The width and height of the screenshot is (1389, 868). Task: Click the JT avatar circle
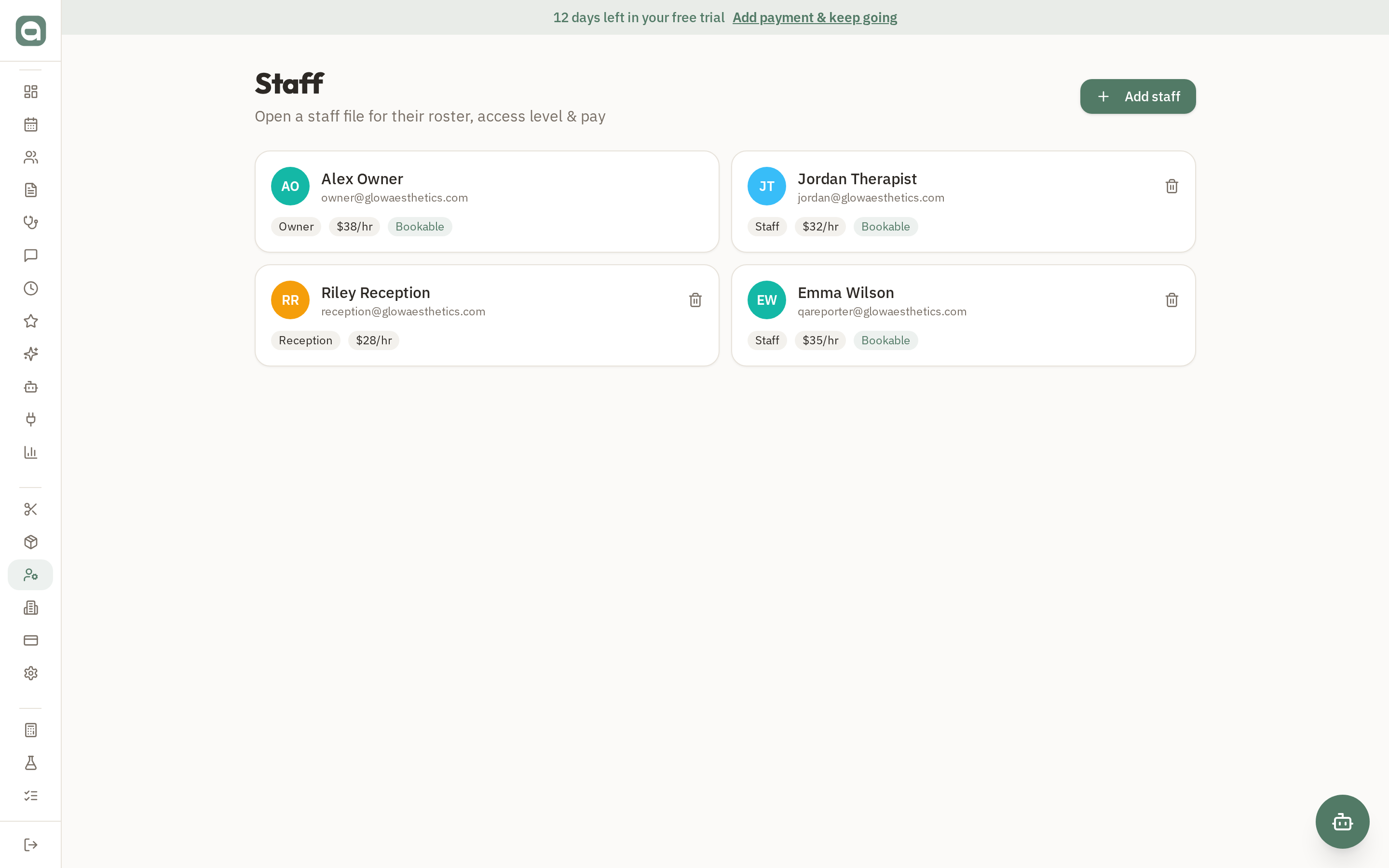[x=766, y=186]
